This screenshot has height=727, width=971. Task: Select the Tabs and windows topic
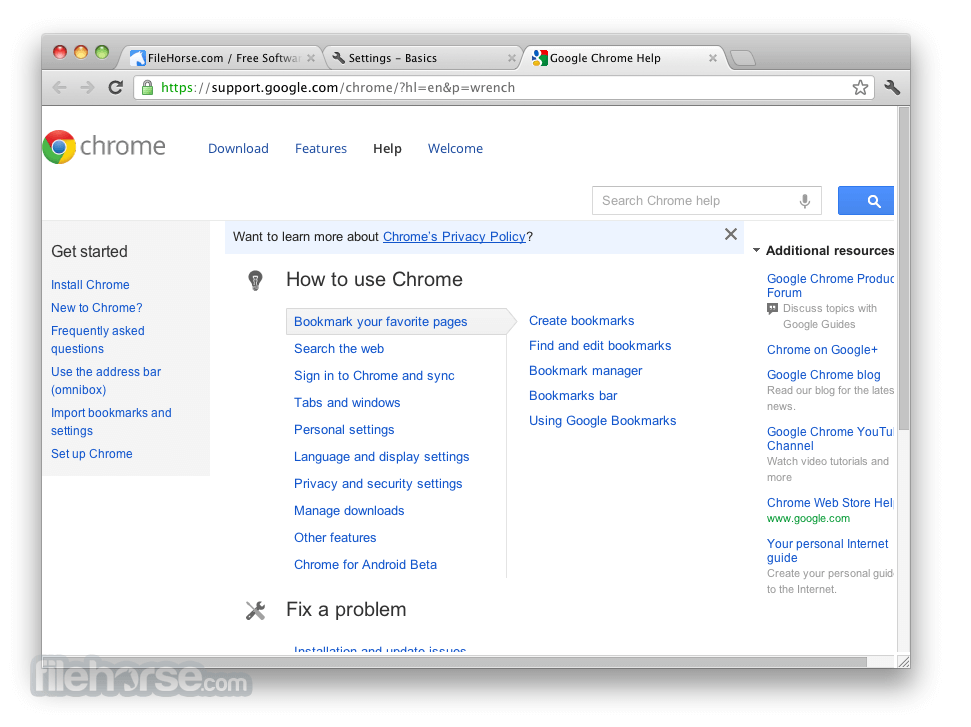[x=347, y=403]
